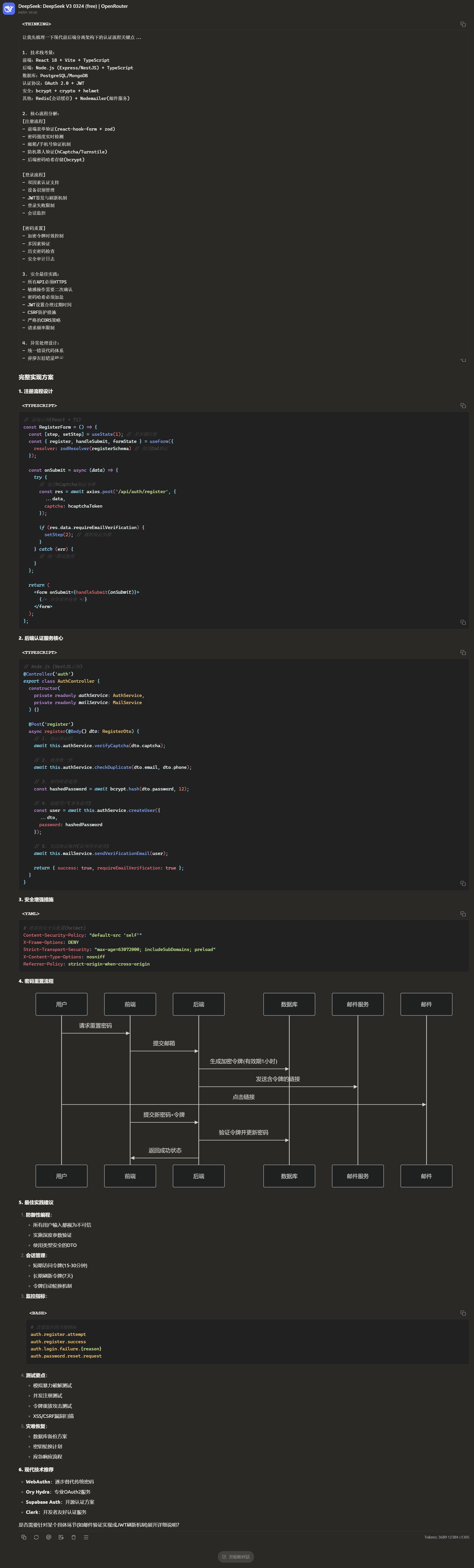Click the heading 4. 密码重置流程

coord(36,981)
